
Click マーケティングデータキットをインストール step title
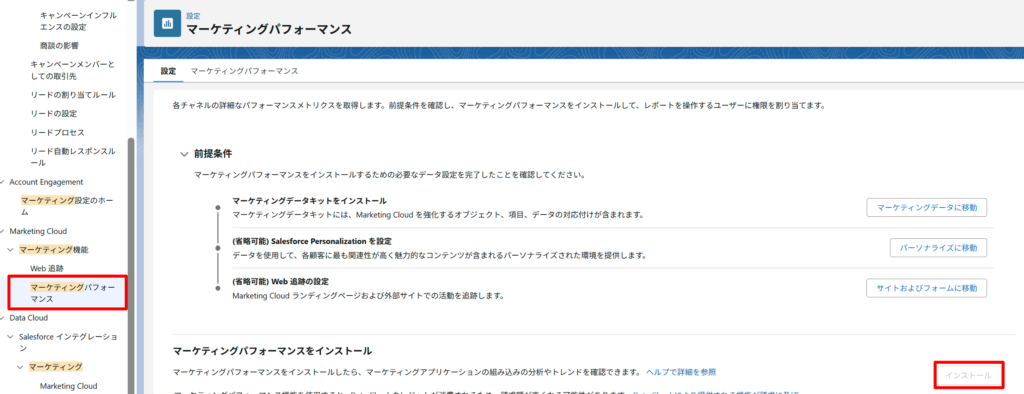coord(310,201)
